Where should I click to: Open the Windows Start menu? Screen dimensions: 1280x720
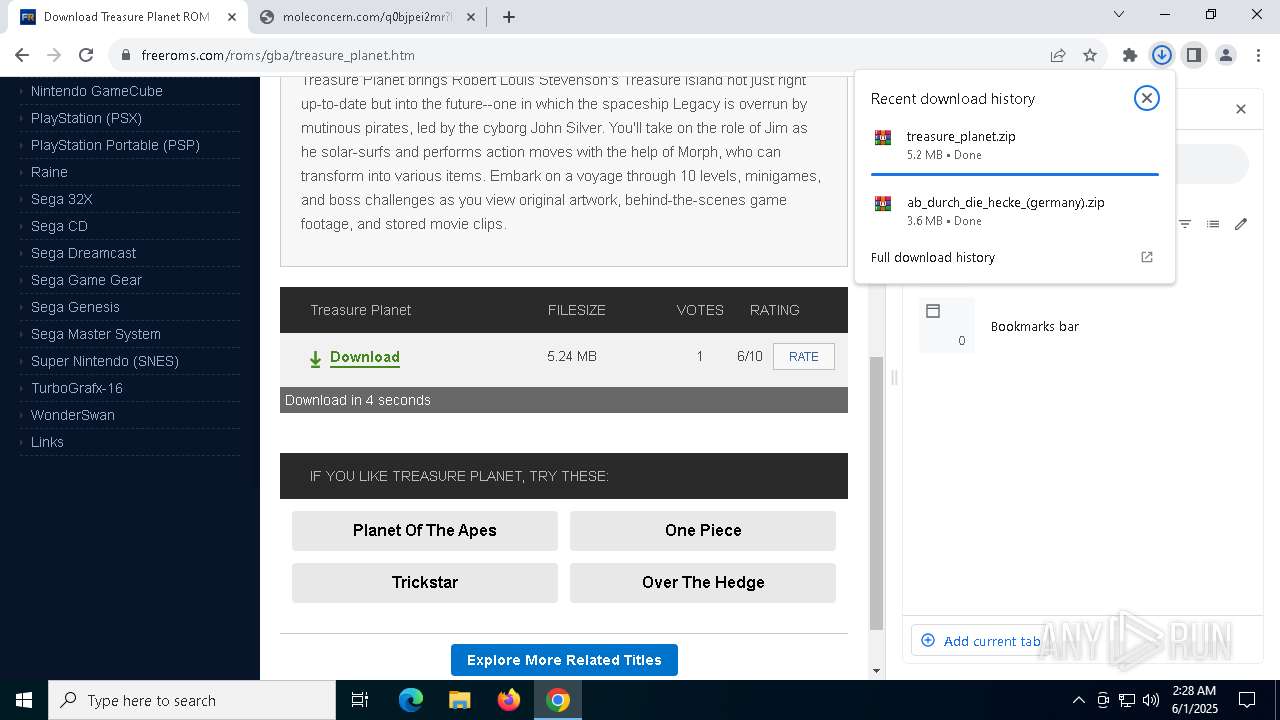tap(24, 700)
